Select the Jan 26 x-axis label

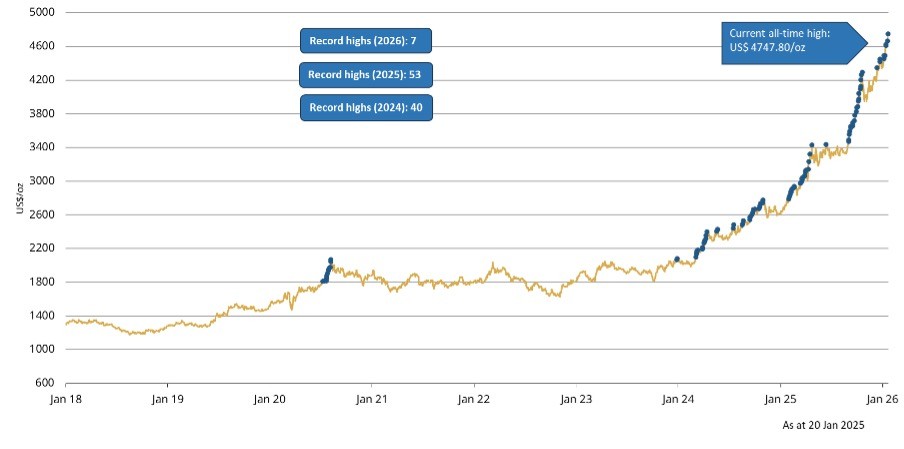(881, 399)
